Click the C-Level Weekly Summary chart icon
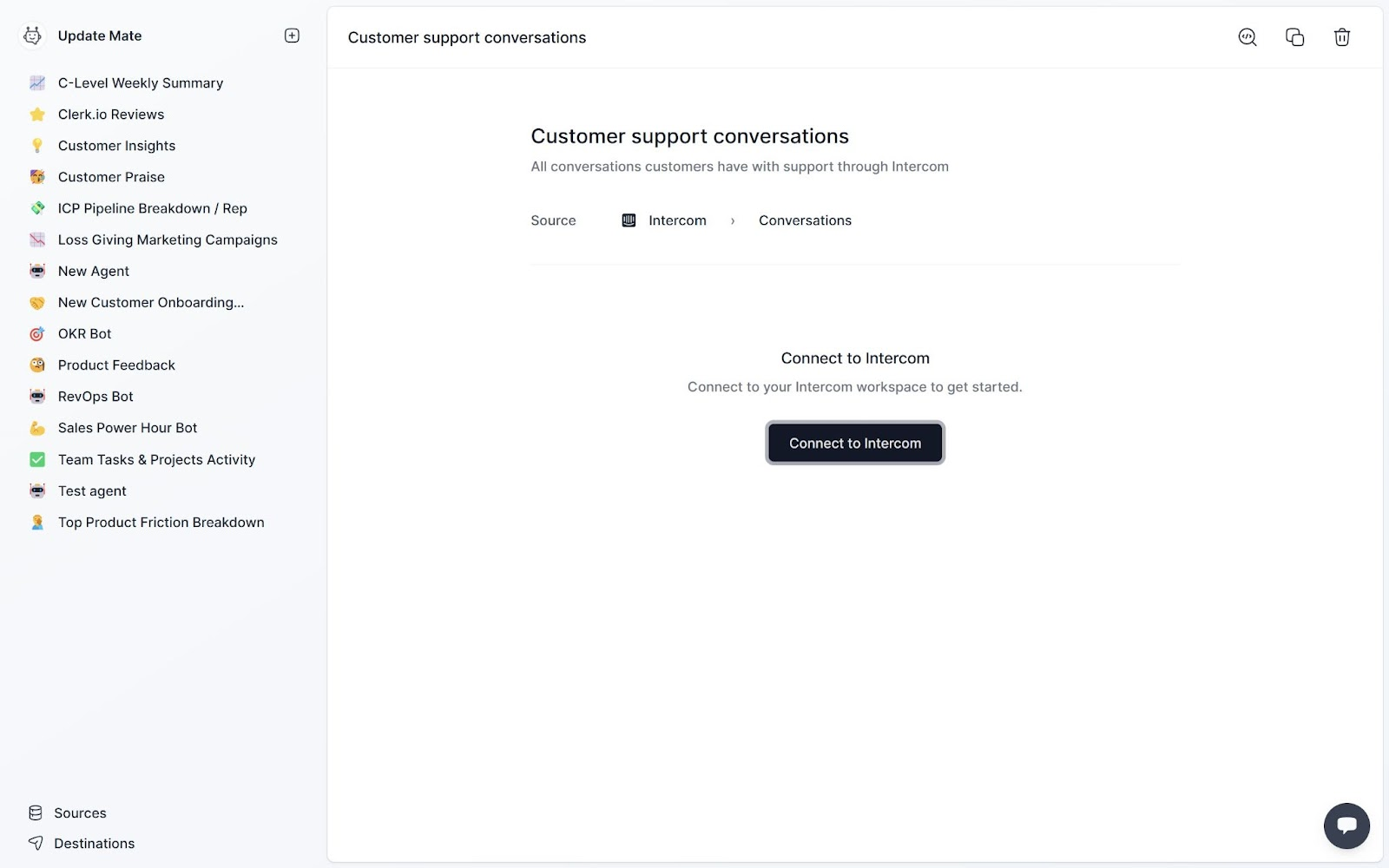Image resolution: width=1389 pixels, height=868 pixels. [37, 83]
